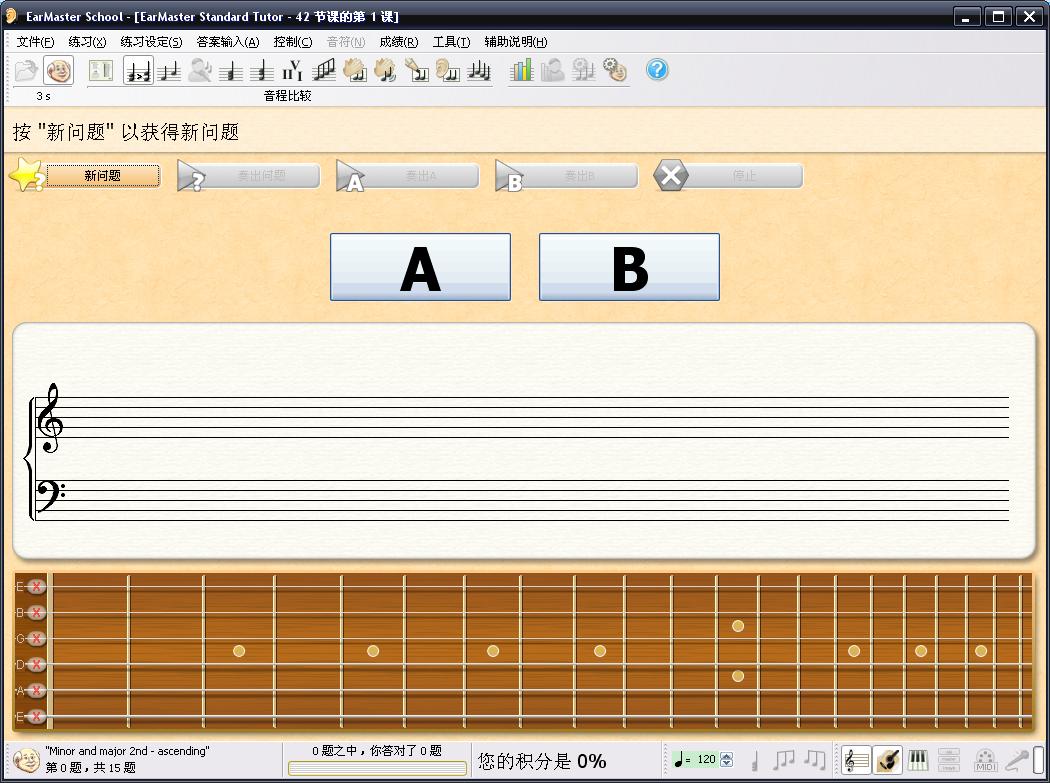Click the X mute marker on G string

[x=37, y=639]
